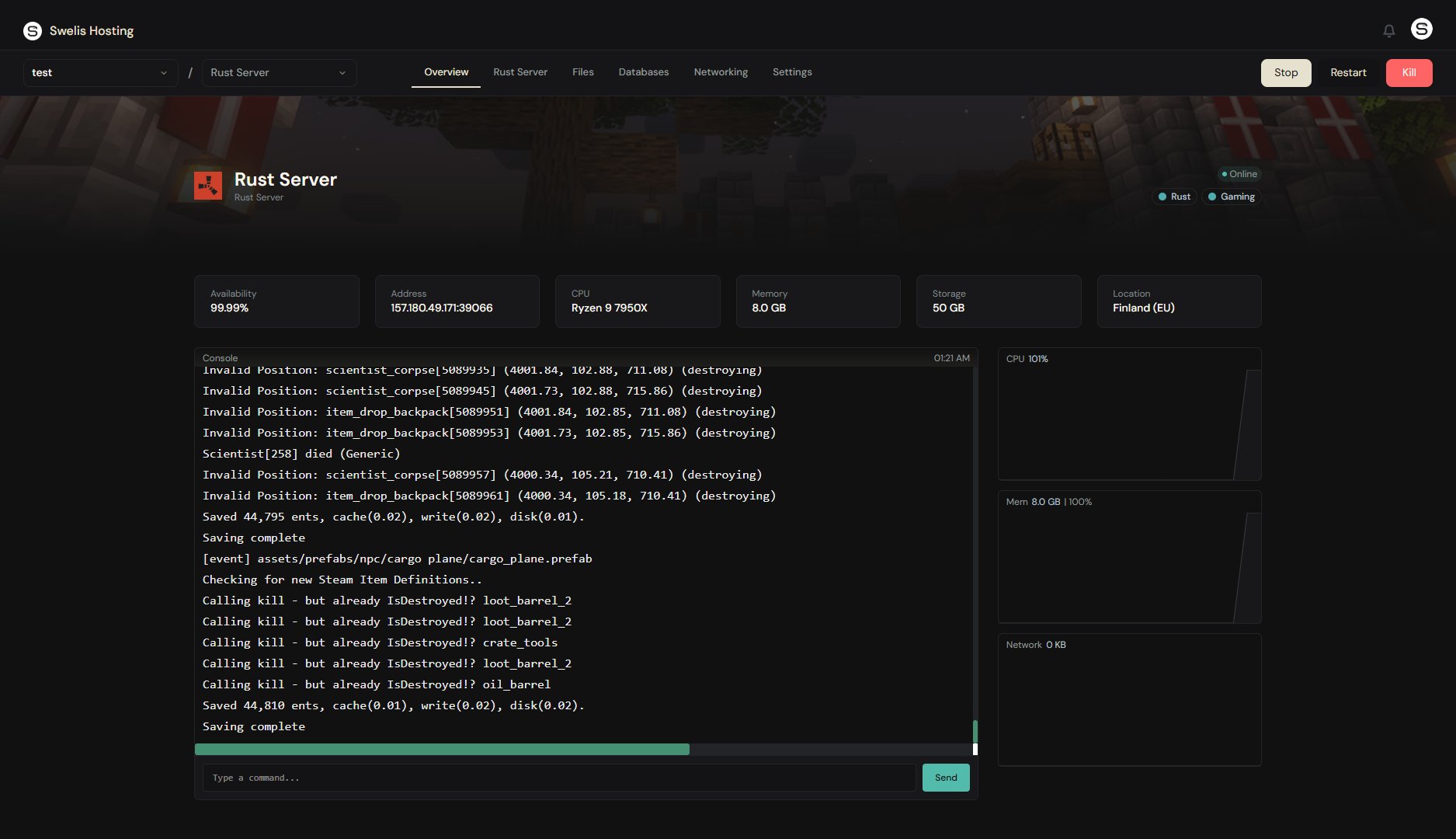Click the Swelis Hosting logo

point(78,30)
